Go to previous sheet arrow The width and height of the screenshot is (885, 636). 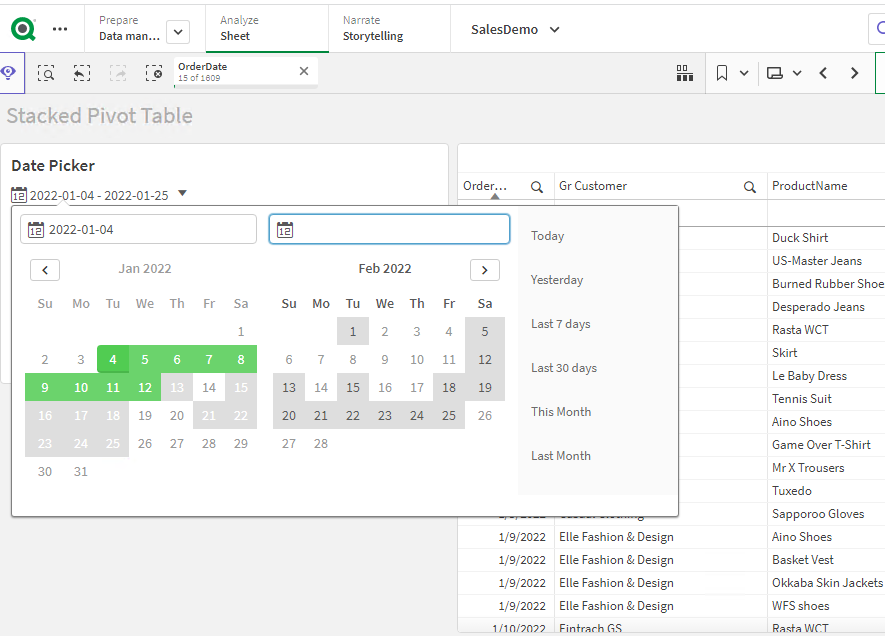coord(823,73)
